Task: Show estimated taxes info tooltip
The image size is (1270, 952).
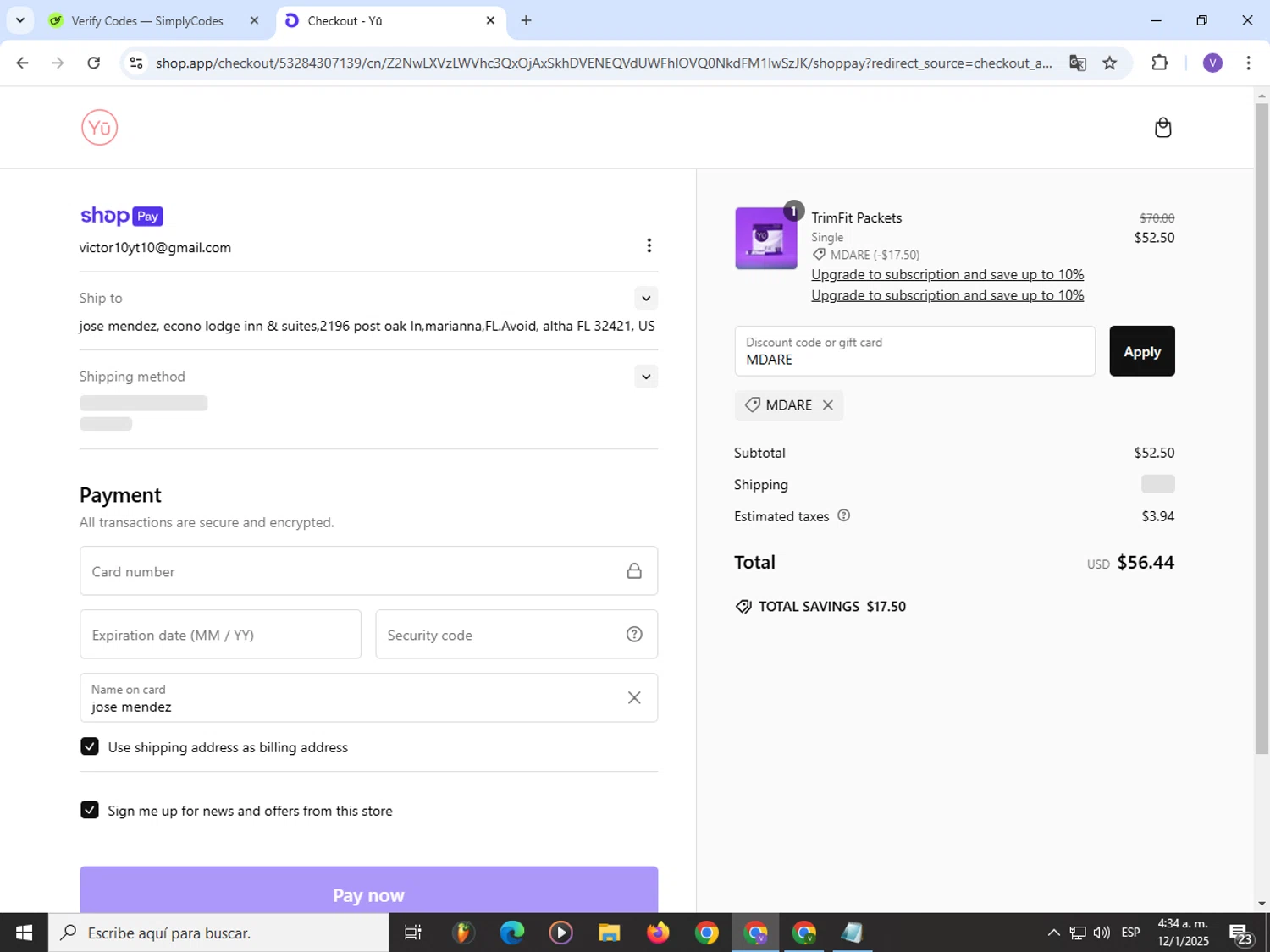Action: (x=843, y=515)
